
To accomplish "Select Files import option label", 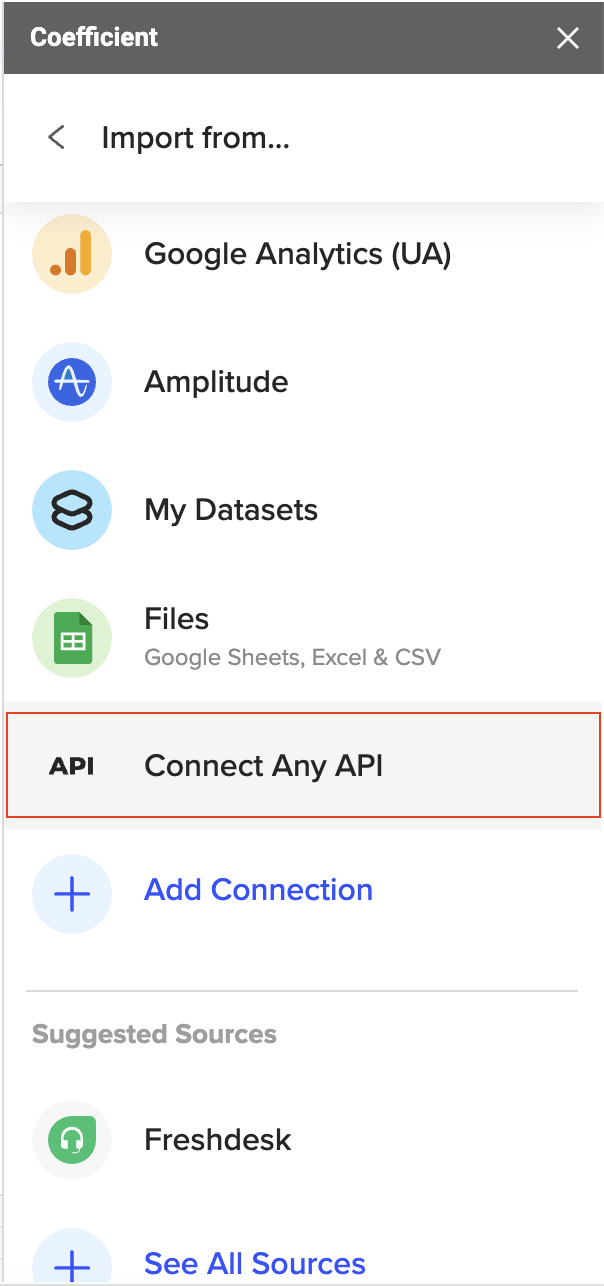I will click(177, 619).
